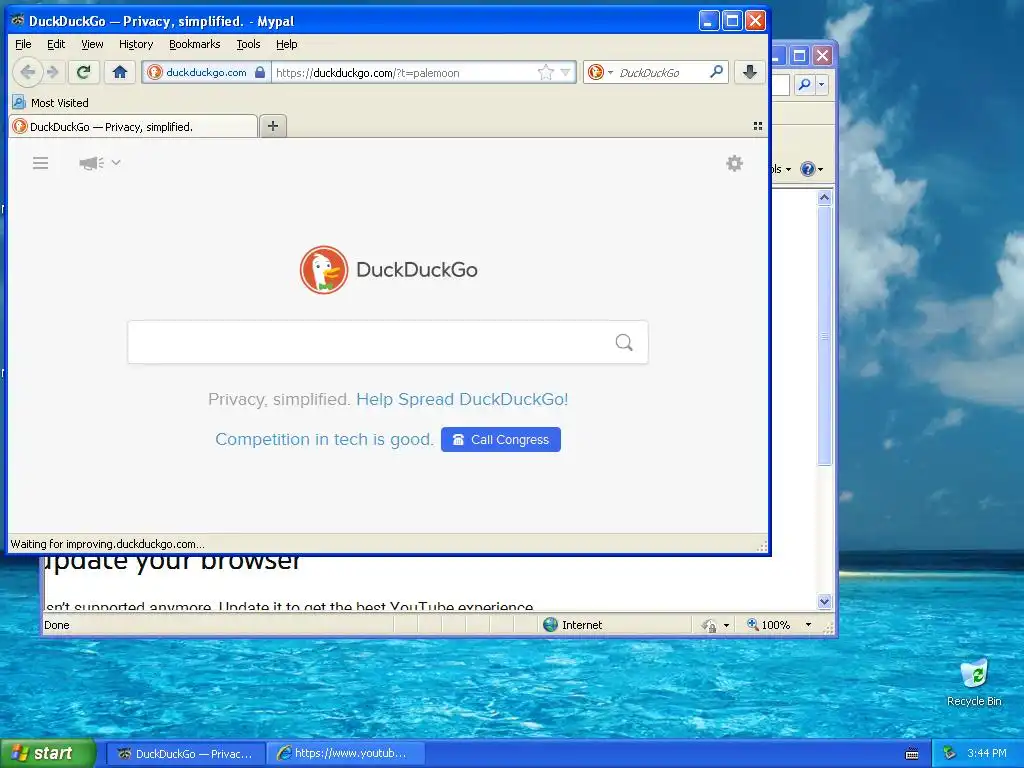Open the Competition in tech is good link
Viewport: 1024px width, 768px height.
point(324,440)
